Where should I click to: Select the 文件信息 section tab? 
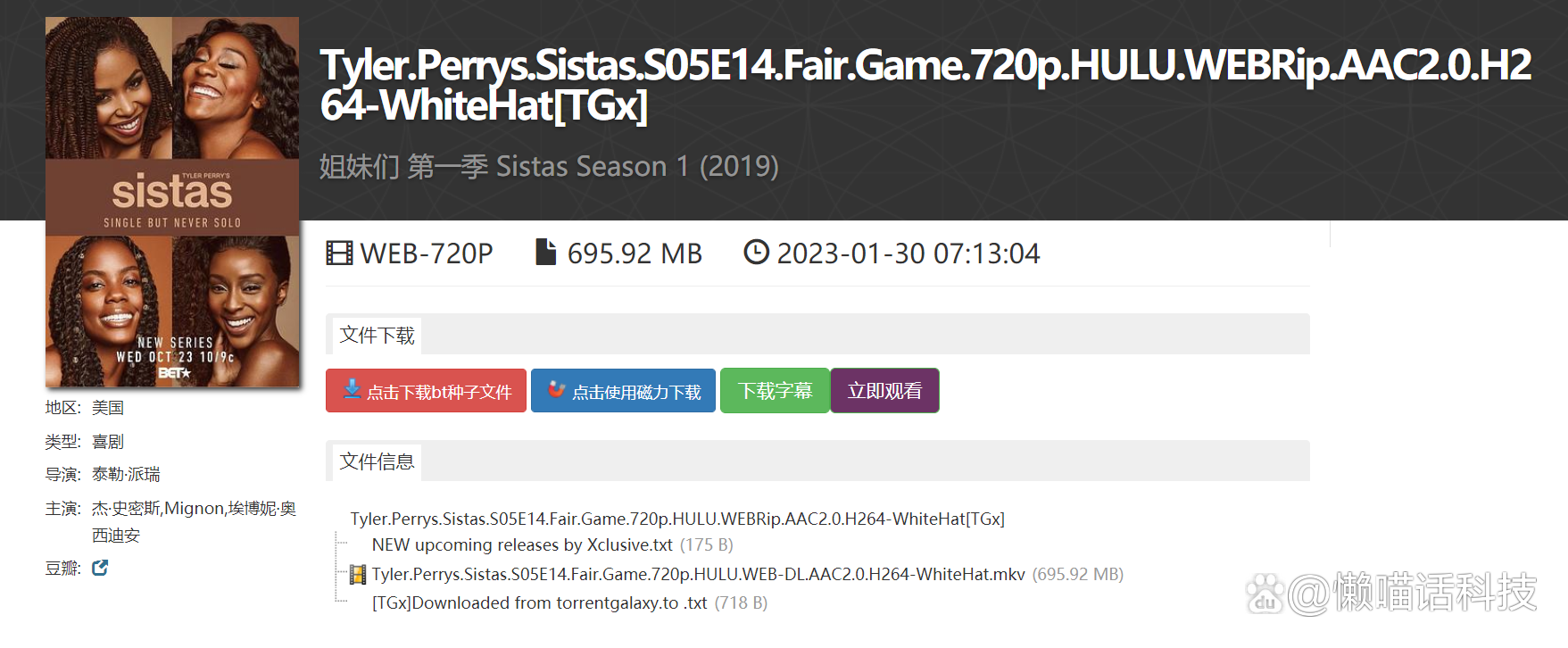(x=377, y=461)
